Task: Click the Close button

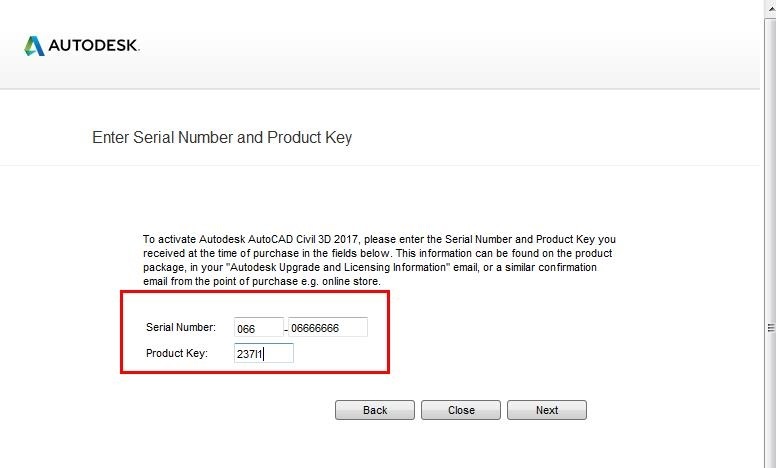Action: 461,410
